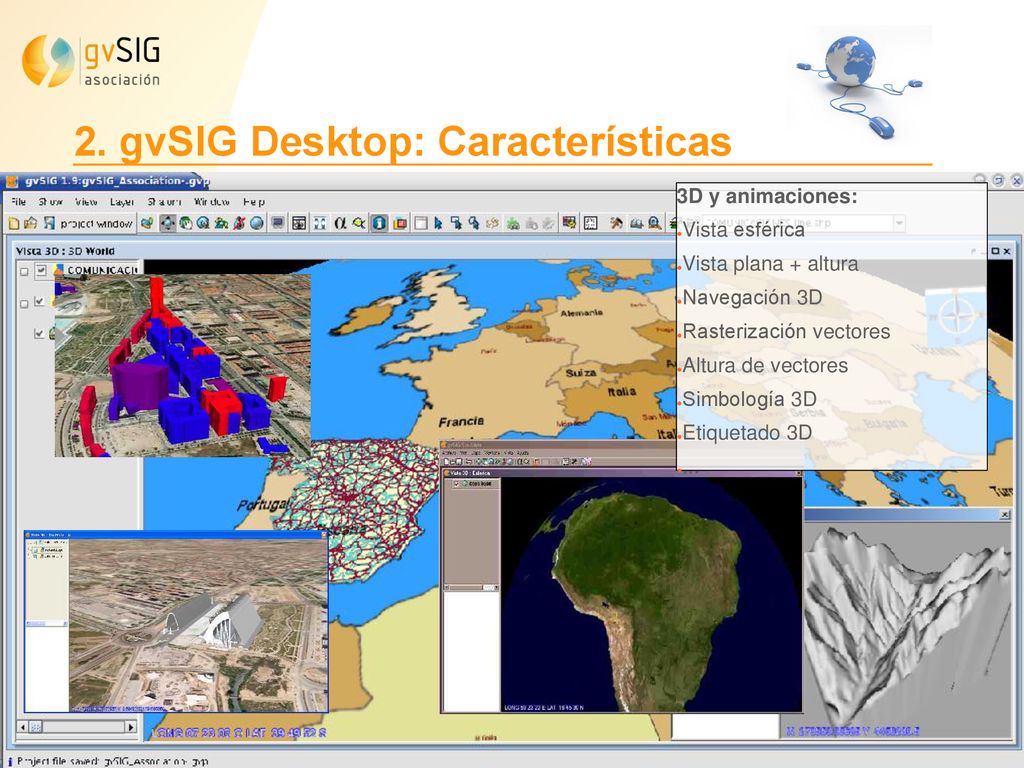Select the aerial building view window

click(x=176, y=622)
